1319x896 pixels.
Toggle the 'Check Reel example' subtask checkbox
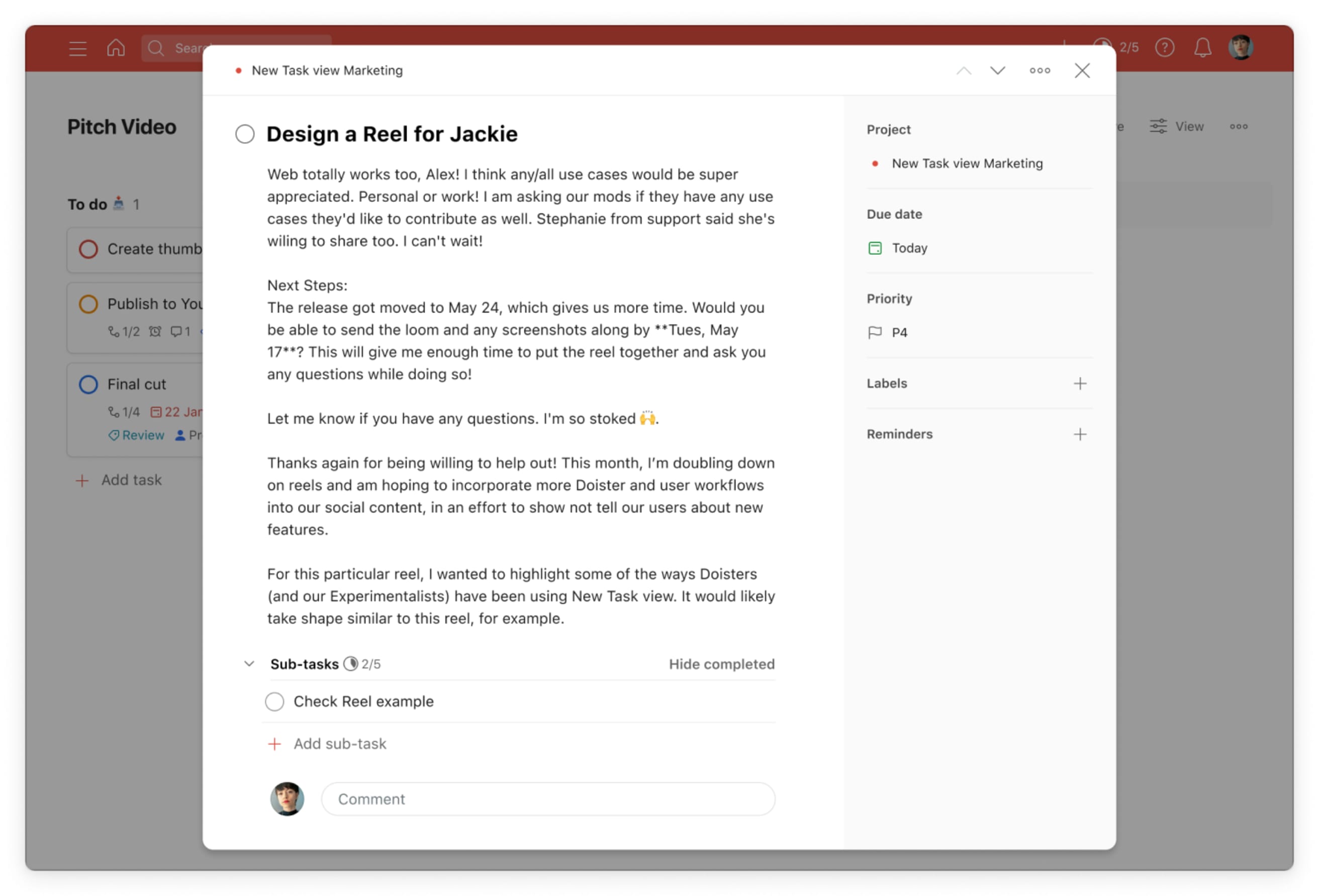point(275,701)
